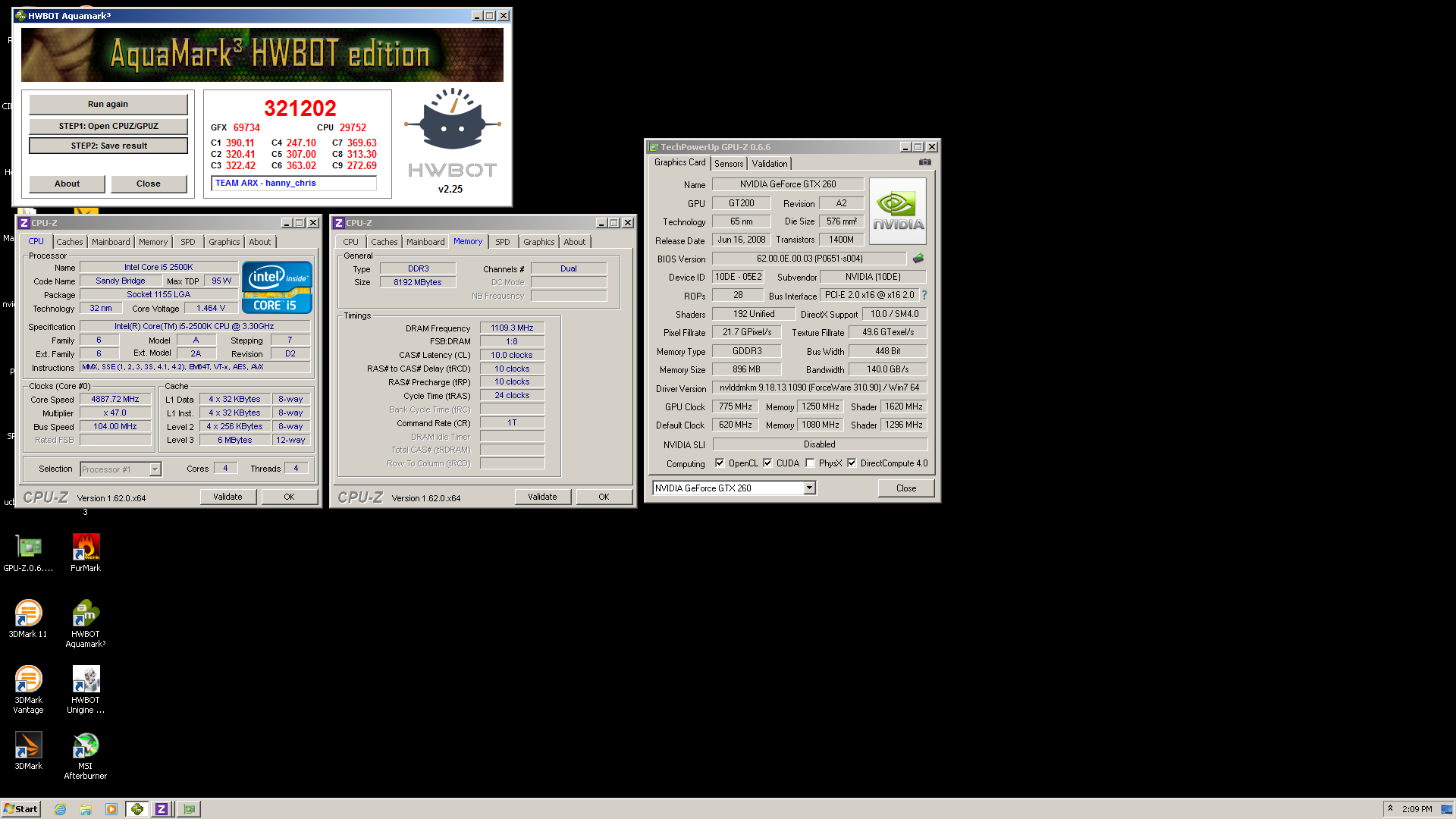Open the 3DMark desktop shortcut
The height and width of the screenshot is (819, 1456).
28,751
